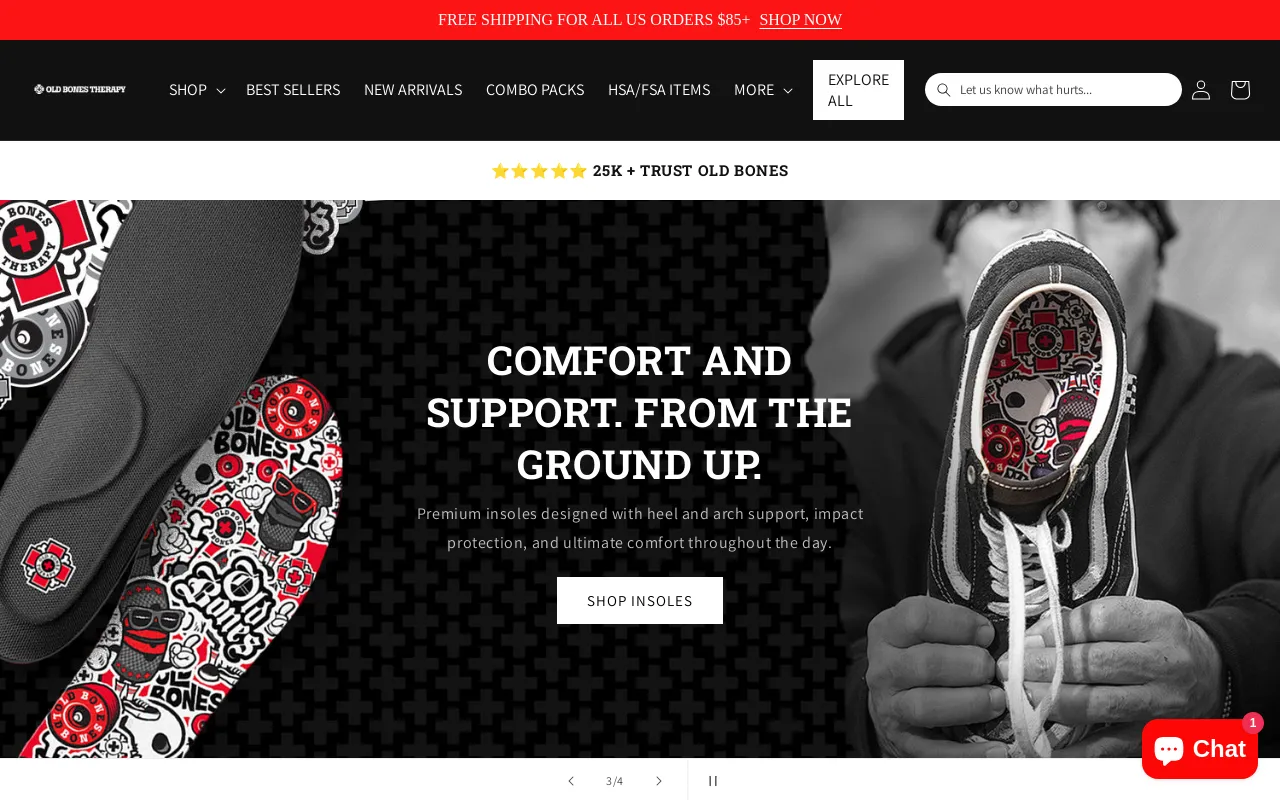The height and width of the screenshot is (800, 1280).
Task: Click the EXPLORE ALL button
Action: (x=858, y=90)
